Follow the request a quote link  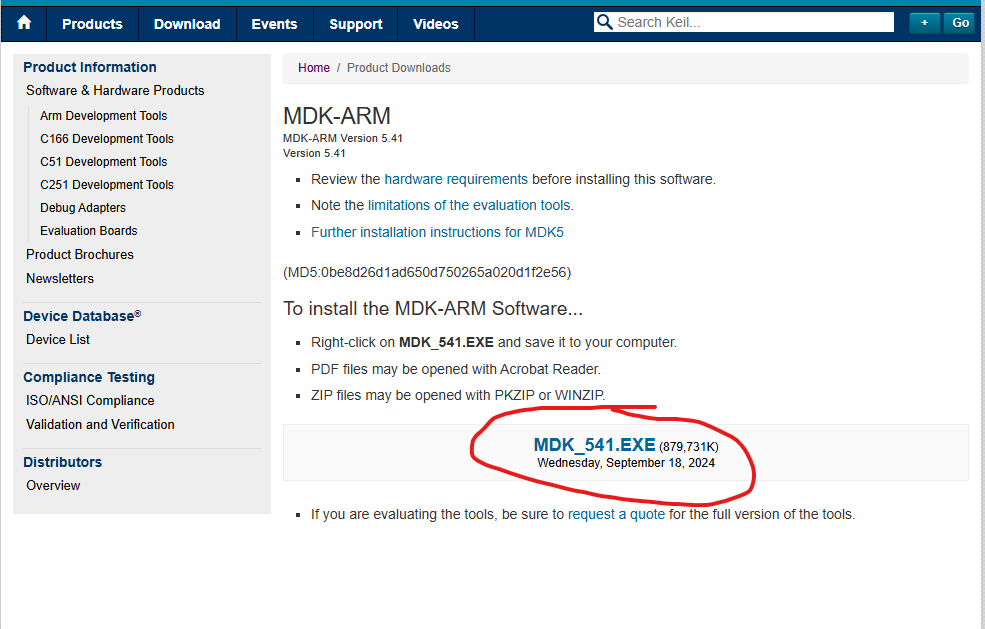pyautogui.click(x=616, y=514)
